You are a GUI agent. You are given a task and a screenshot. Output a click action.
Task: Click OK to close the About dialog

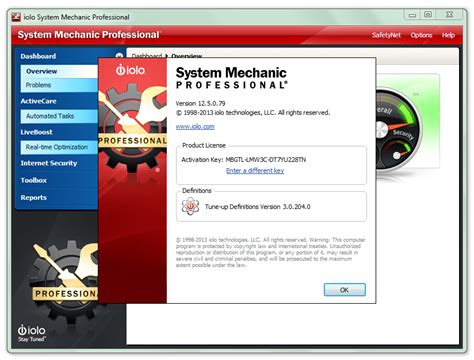(345, 290)
